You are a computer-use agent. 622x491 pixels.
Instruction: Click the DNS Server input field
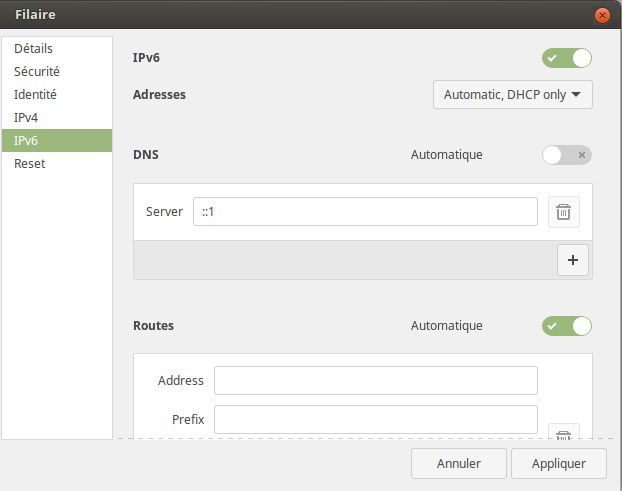(x=365, y=212)
